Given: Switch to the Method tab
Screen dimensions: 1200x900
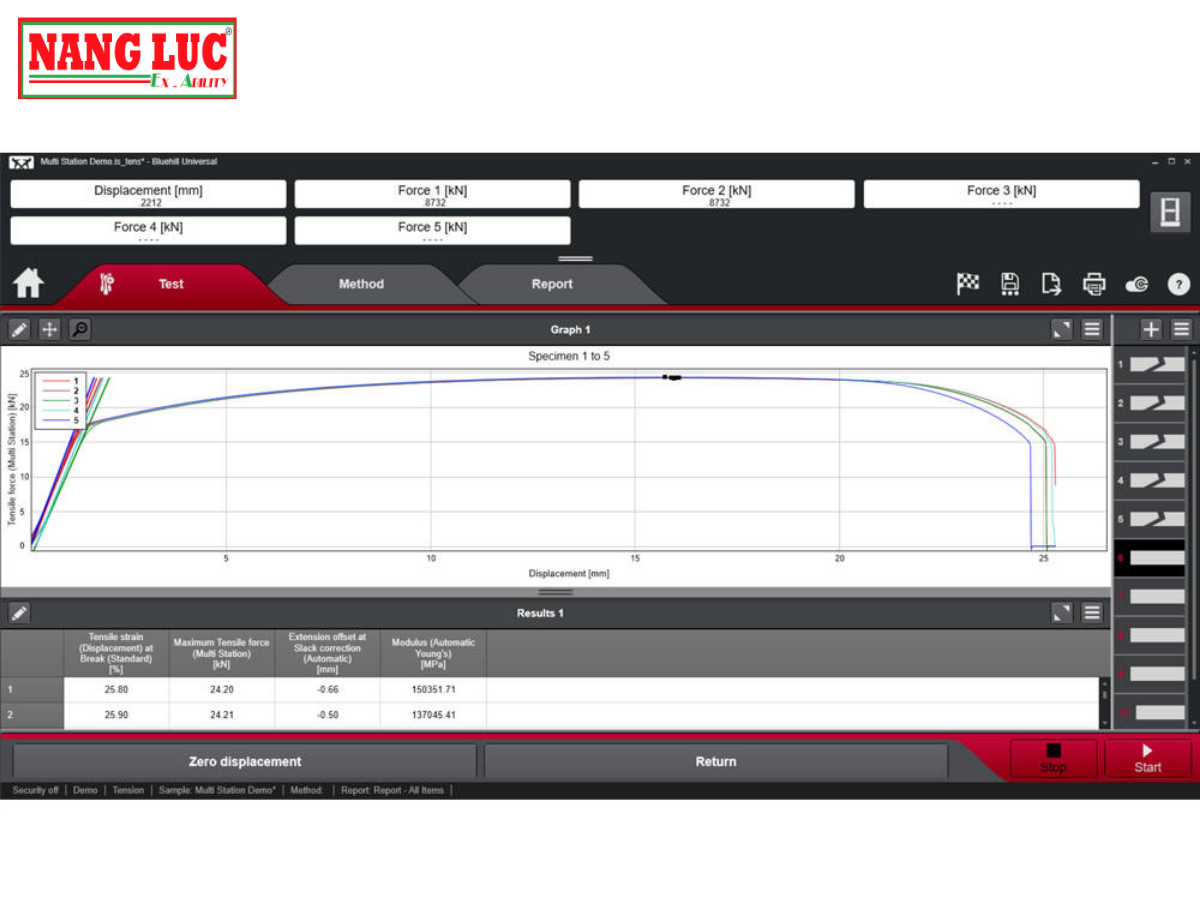Looking at the screenshot, I should [x=361, y=284].
